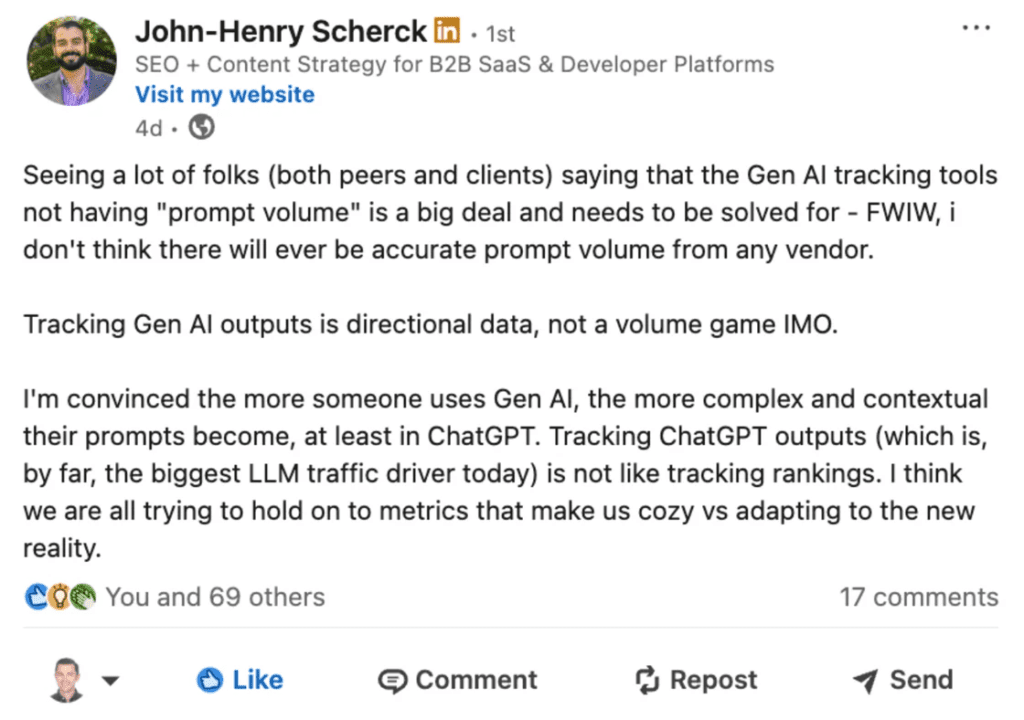1024x720 pixels.
Task: Open You and 69 others reactions list
Action: point(215,597)
